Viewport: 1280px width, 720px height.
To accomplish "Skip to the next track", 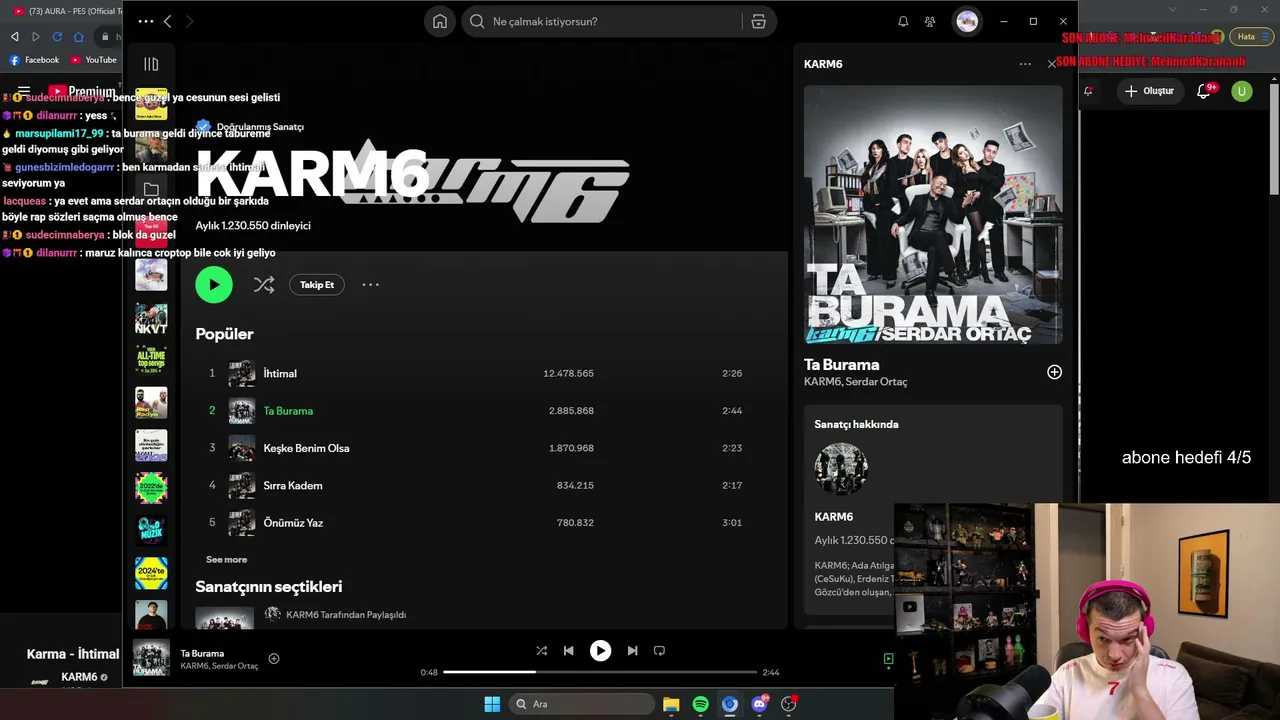I will [632, 650].
